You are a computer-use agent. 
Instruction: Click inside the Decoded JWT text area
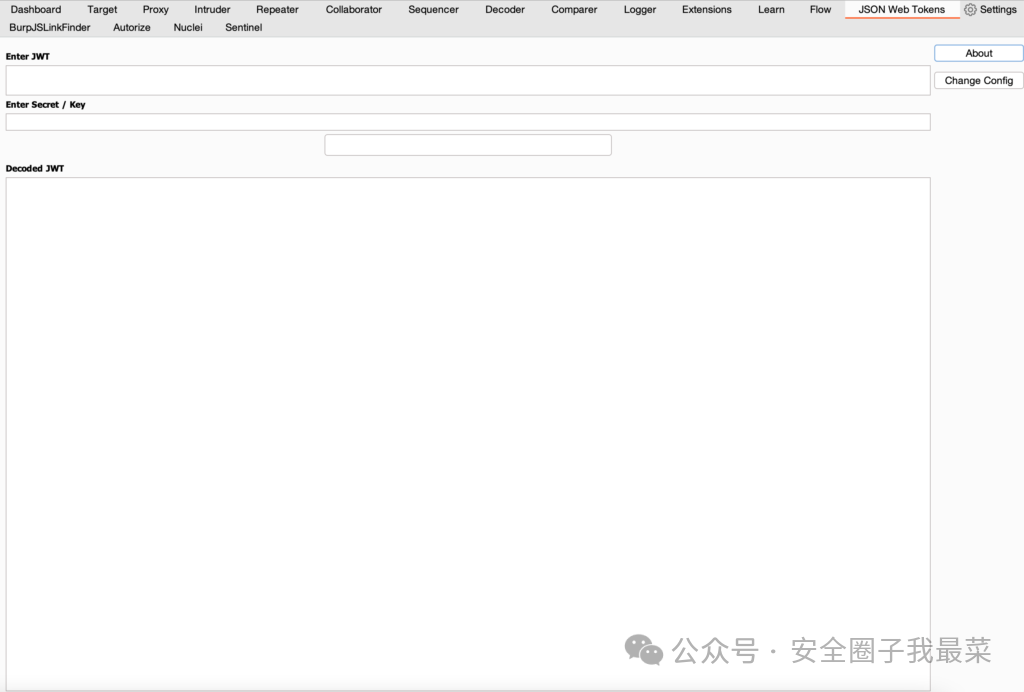pos(468,433)
